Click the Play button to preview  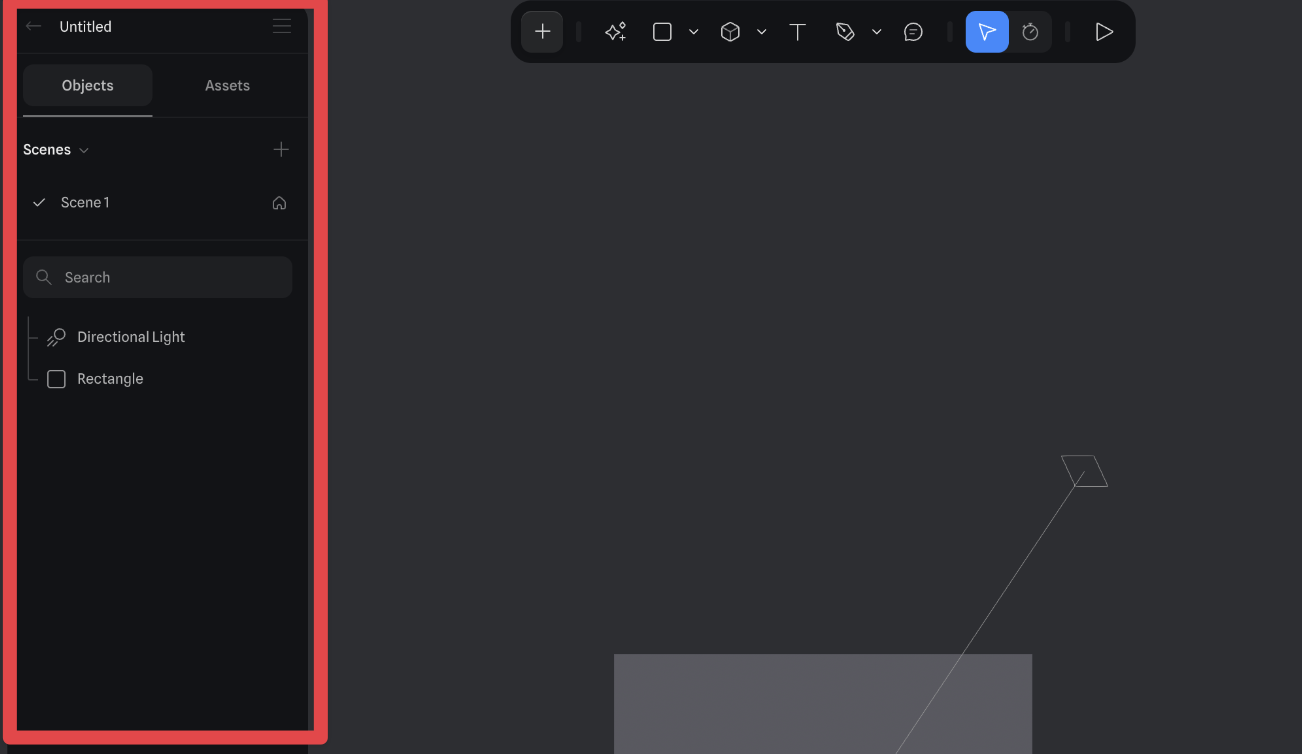[x=1104, y=32]
